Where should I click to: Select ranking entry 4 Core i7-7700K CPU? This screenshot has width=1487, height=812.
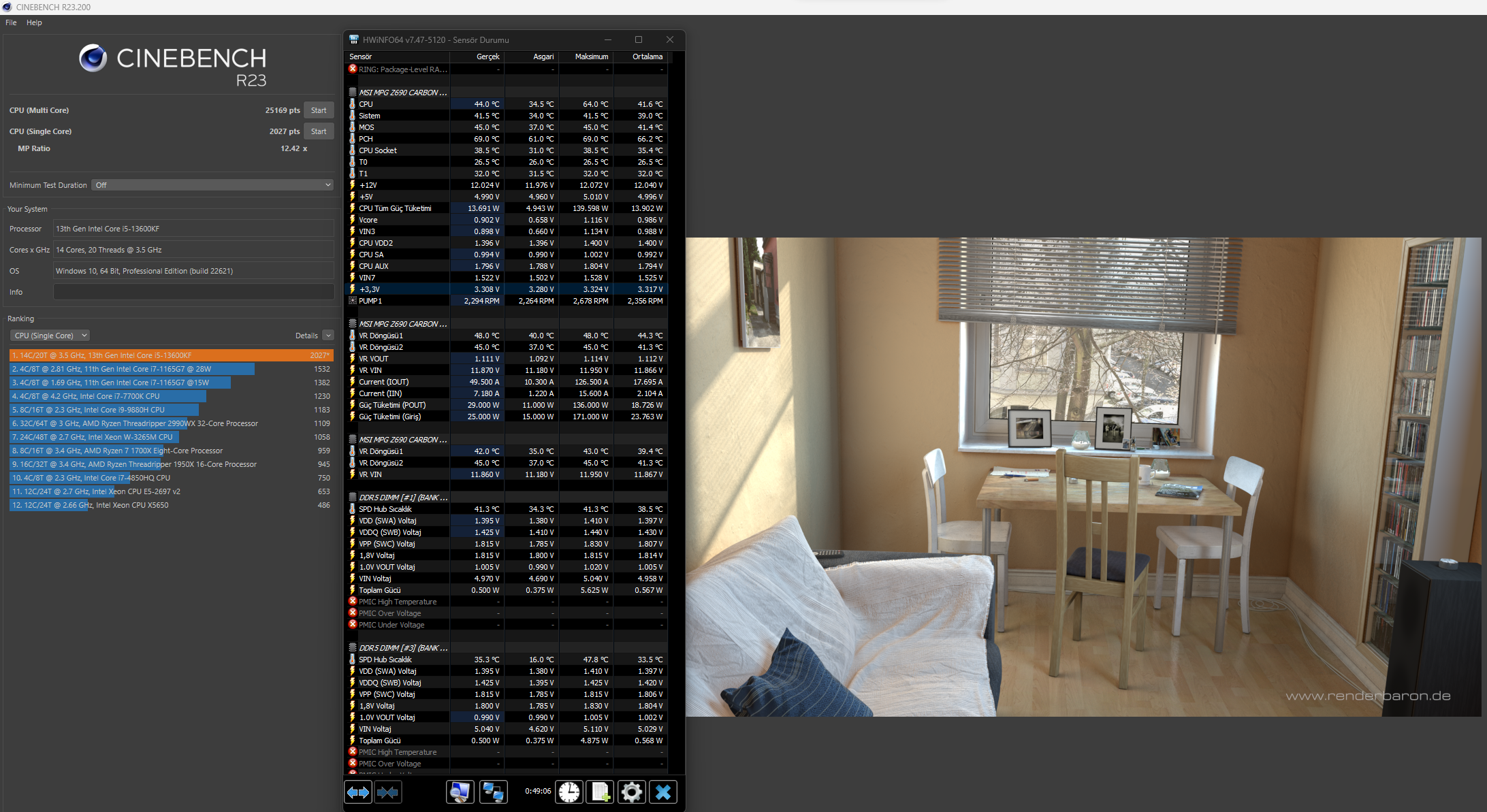[x=171, y=396]
